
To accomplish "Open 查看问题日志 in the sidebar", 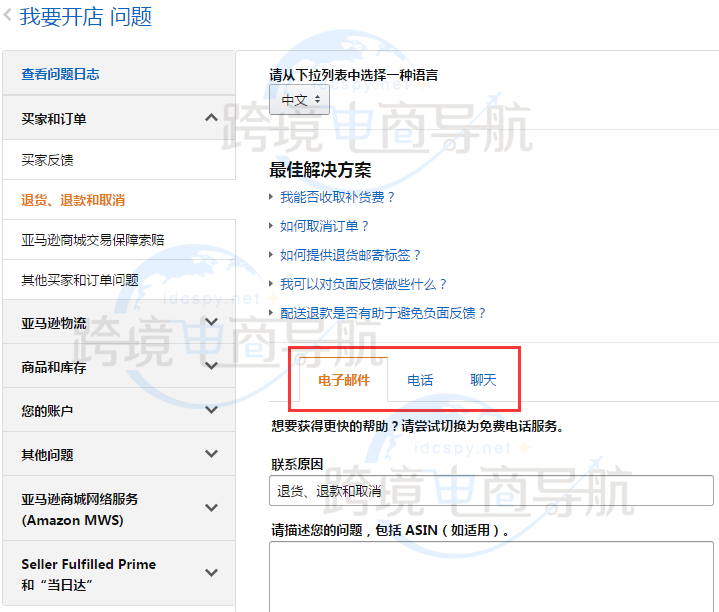I will coord(60,74).
